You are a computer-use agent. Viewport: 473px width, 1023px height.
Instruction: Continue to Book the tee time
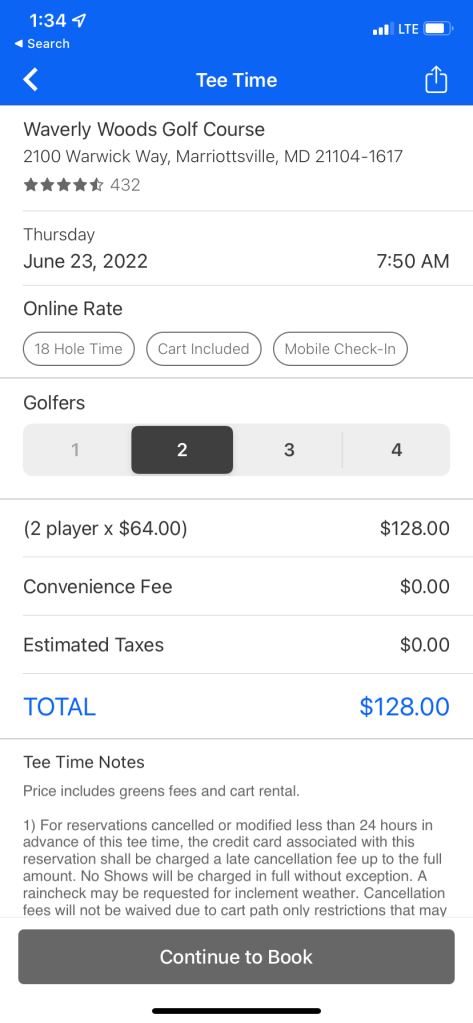pyautogui.click(x=236, y=956)
